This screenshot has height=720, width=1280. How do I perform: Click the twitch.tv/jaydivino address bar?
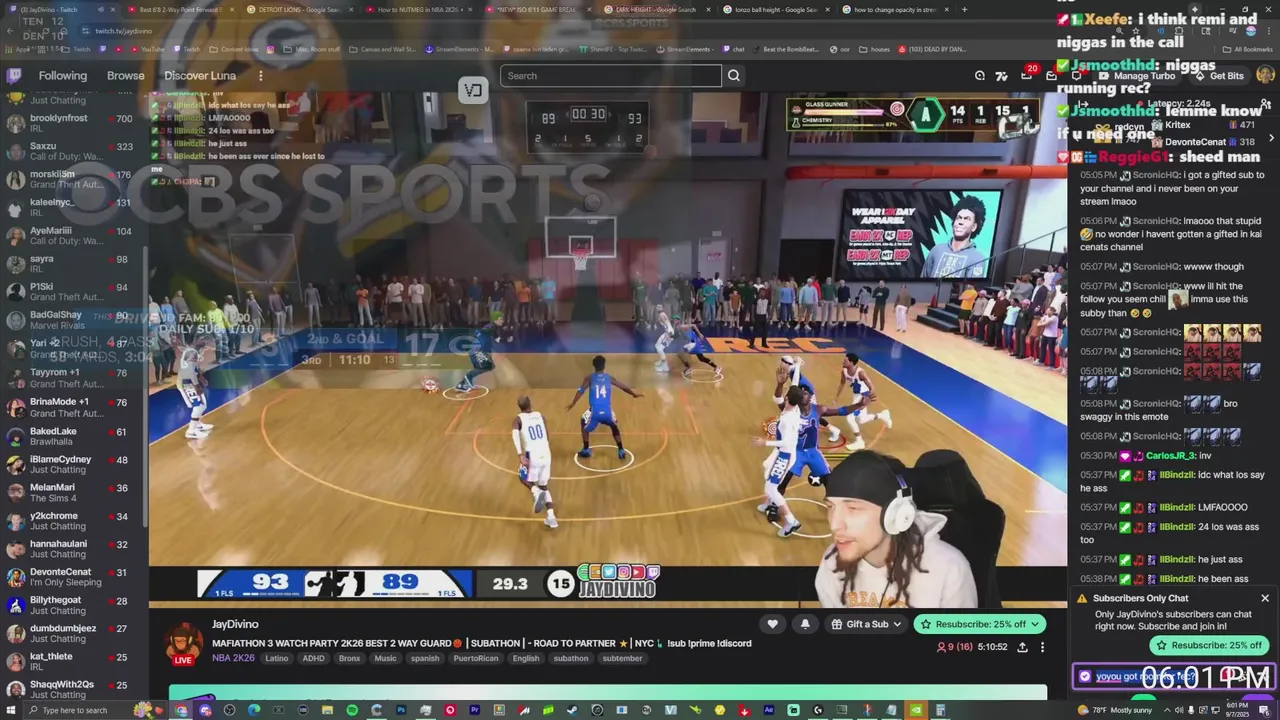pyautogui.click(x=124, y=31)
